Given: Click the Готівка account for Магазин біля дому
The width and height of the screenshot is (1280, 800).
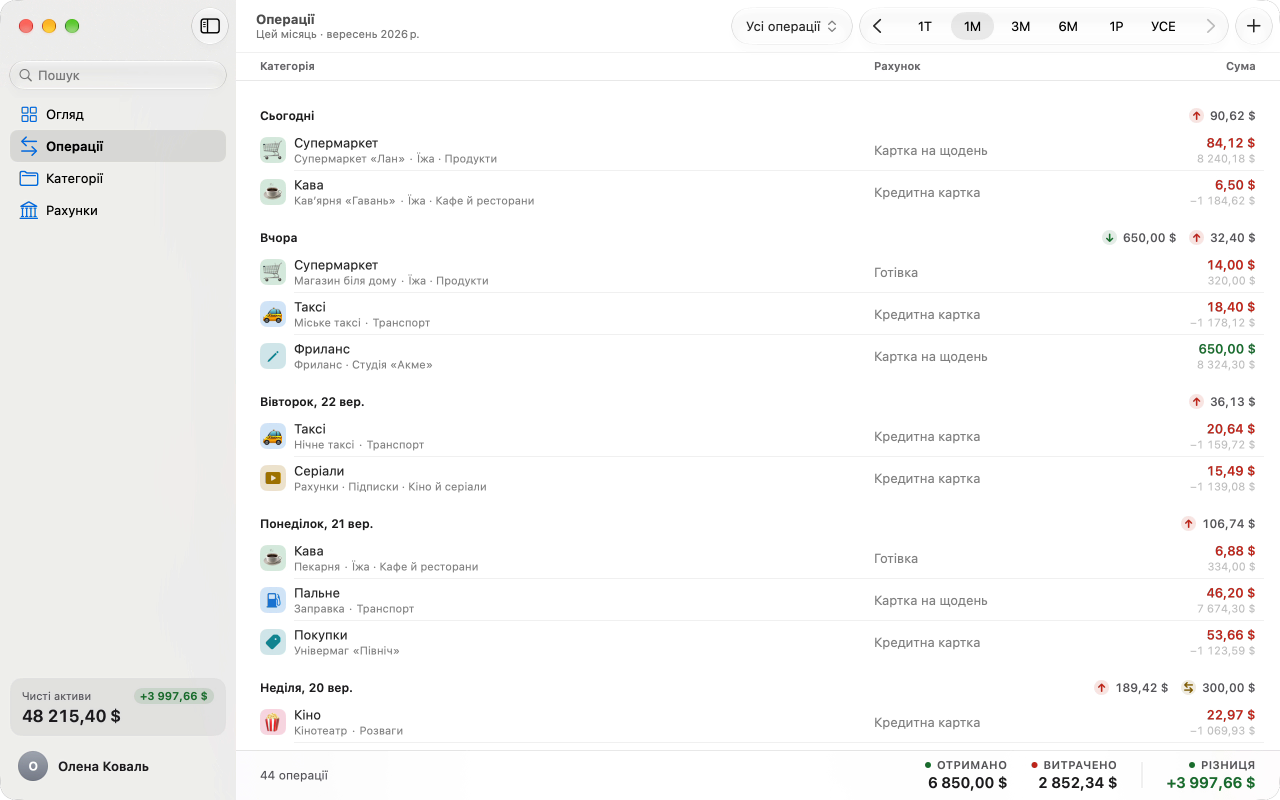Looking at the screenshot, I should point(896,272).
